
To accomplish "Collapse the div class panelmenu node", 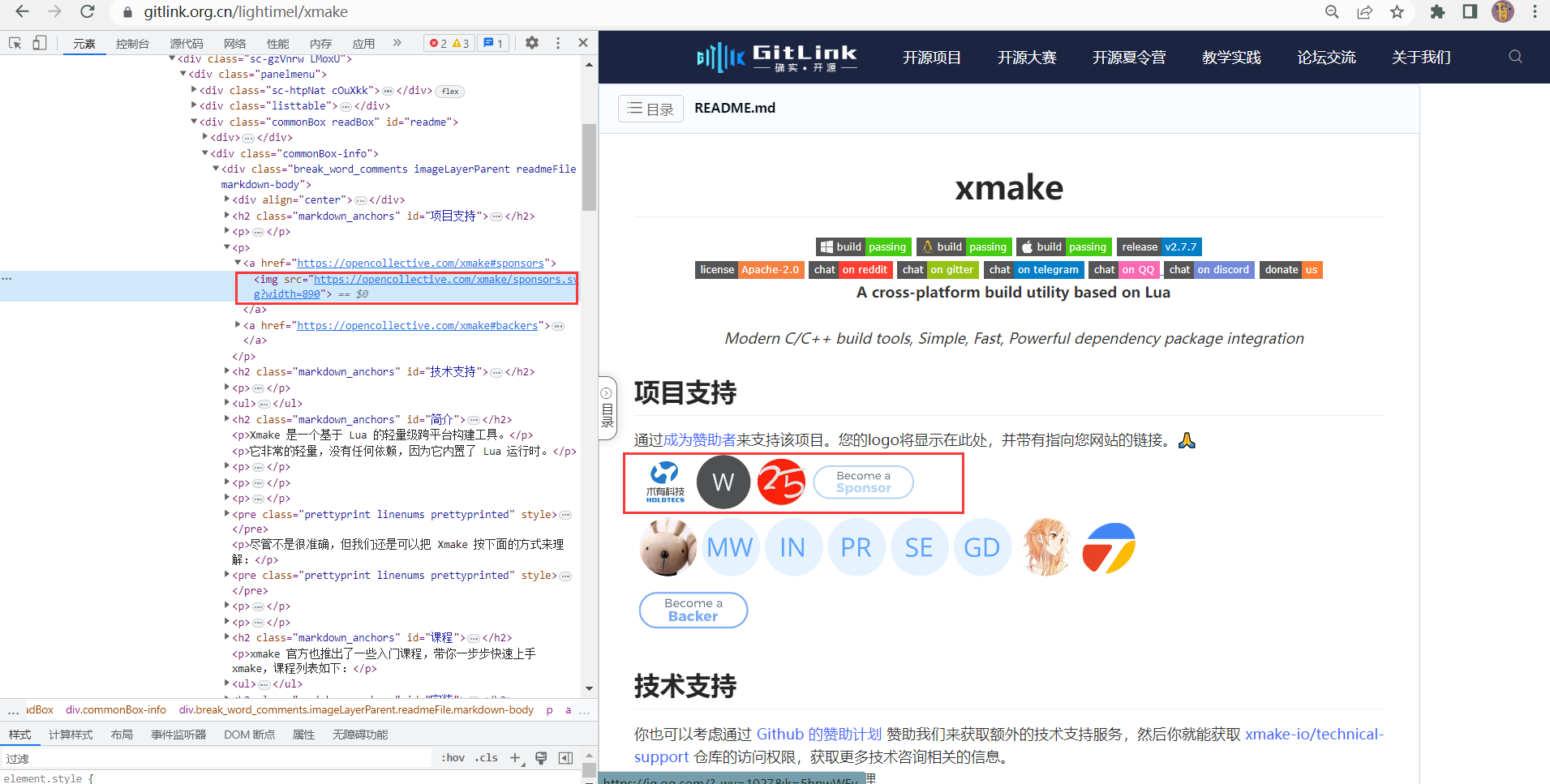I will coord(183,74).
